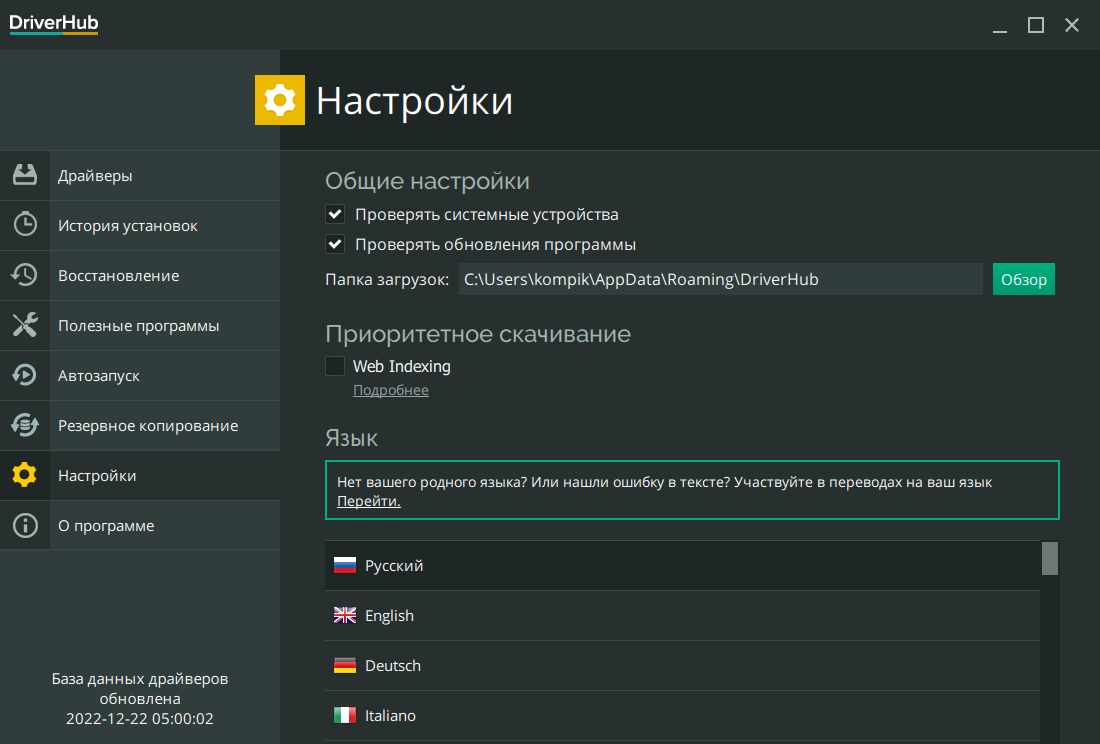Select the Настройки sidebar item

tap(140, 475)
